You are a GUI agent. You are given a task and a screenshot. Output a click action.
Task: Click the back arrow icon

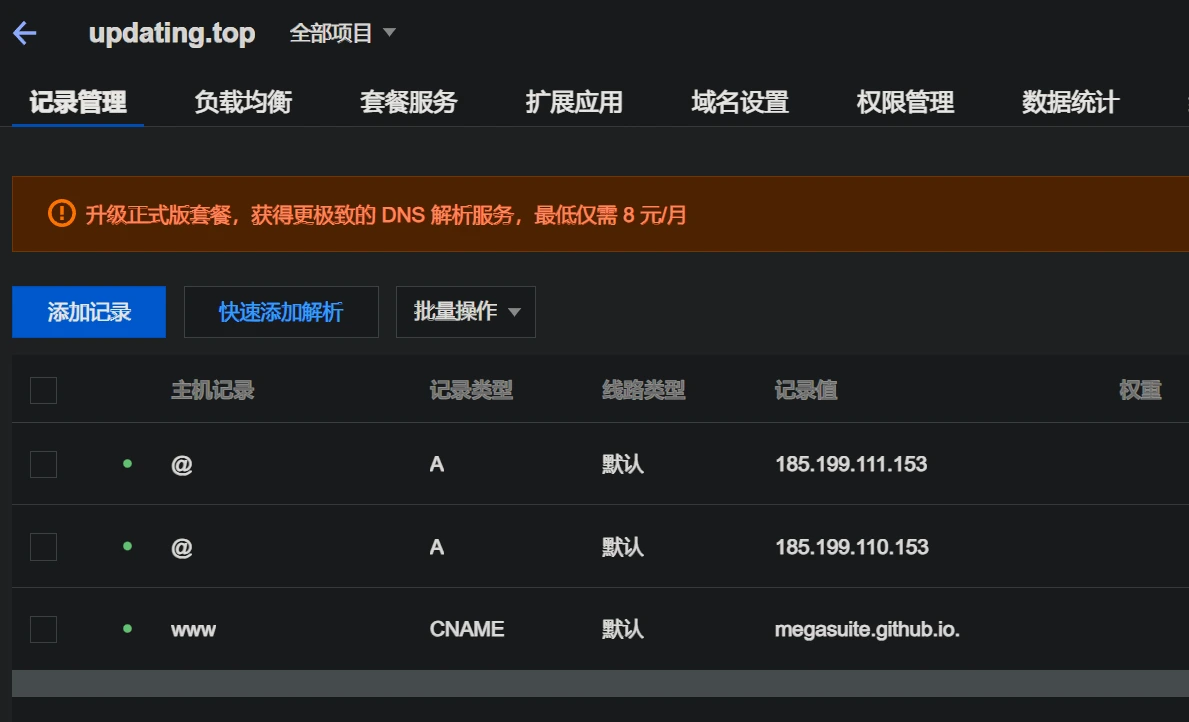point(25,33)
